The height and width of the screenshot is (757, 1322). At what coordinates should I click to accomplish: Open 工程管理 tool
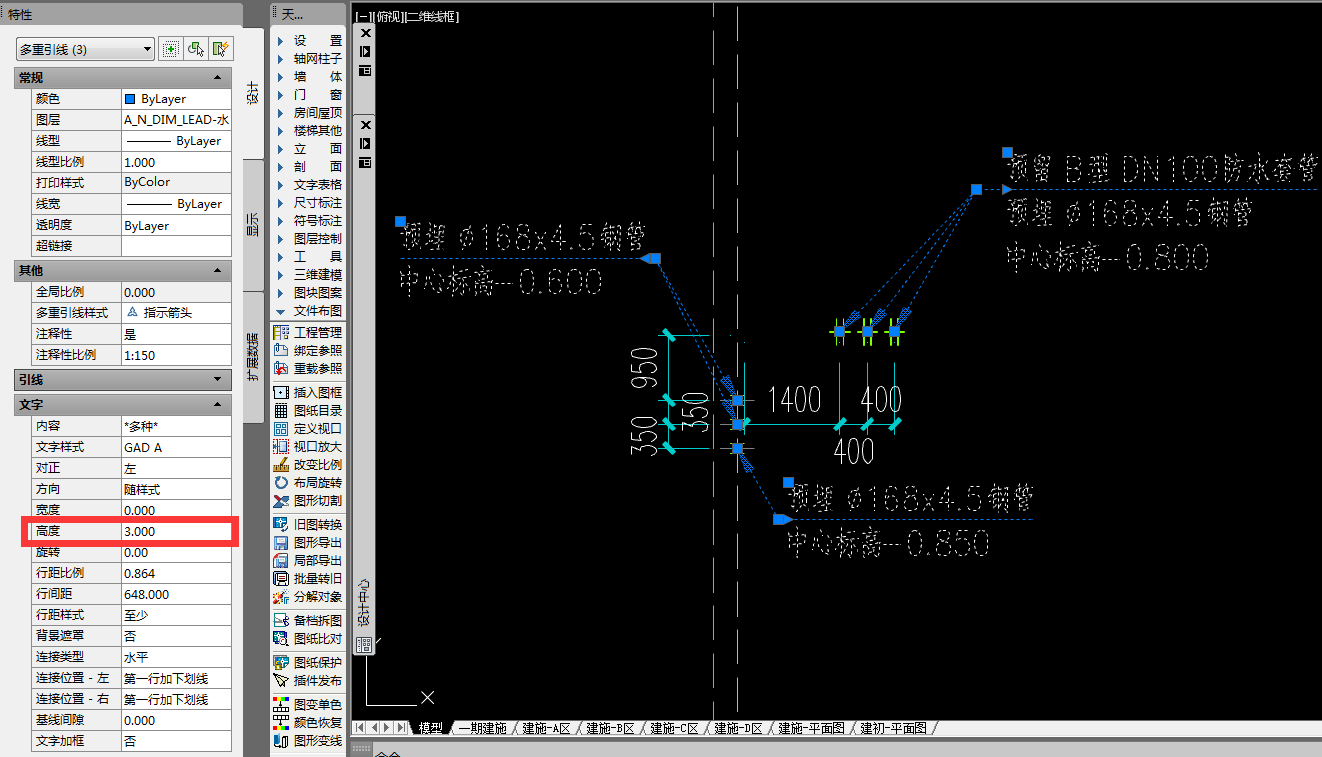(x=308, y=332)
